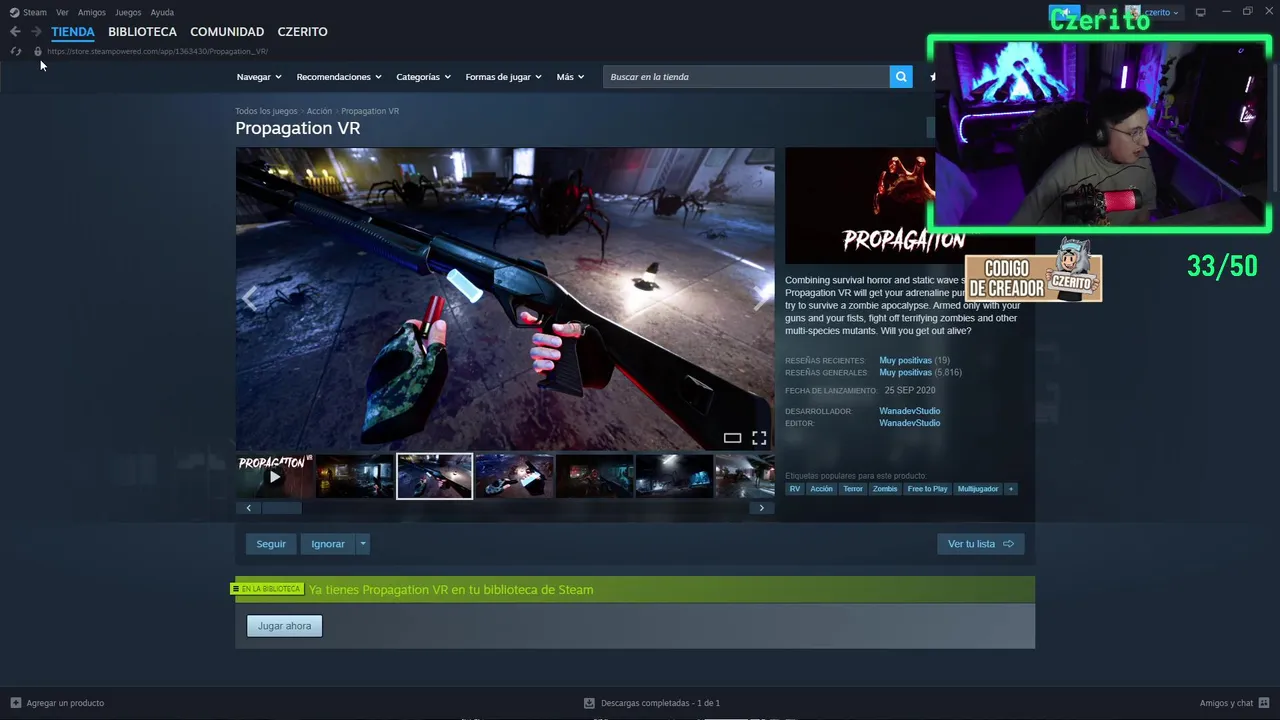Screen dimensions: 1280x720
Task: Switch to the BIBLIOTECA tab
Action: [x=142, y=32]
